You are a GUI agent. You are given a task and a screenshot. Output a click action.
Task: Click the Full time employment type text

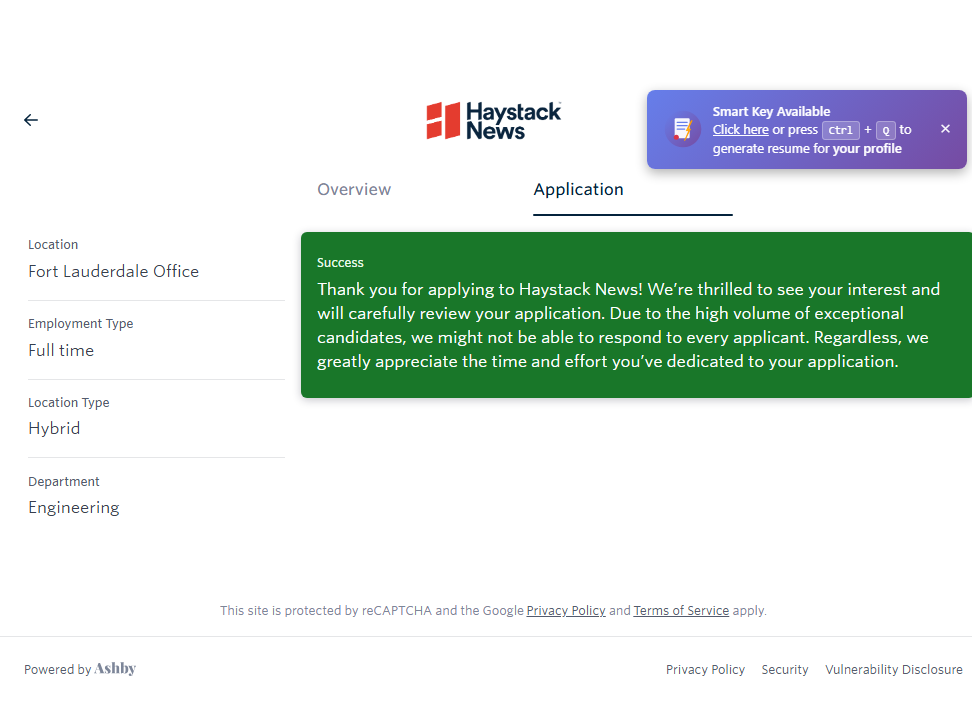[61, 350]
